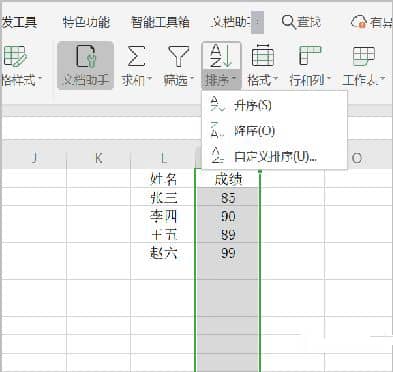The height and width of the screenshot is (372, 393).
Task: Select the 成绩 header cell
Action: point(228,179)
